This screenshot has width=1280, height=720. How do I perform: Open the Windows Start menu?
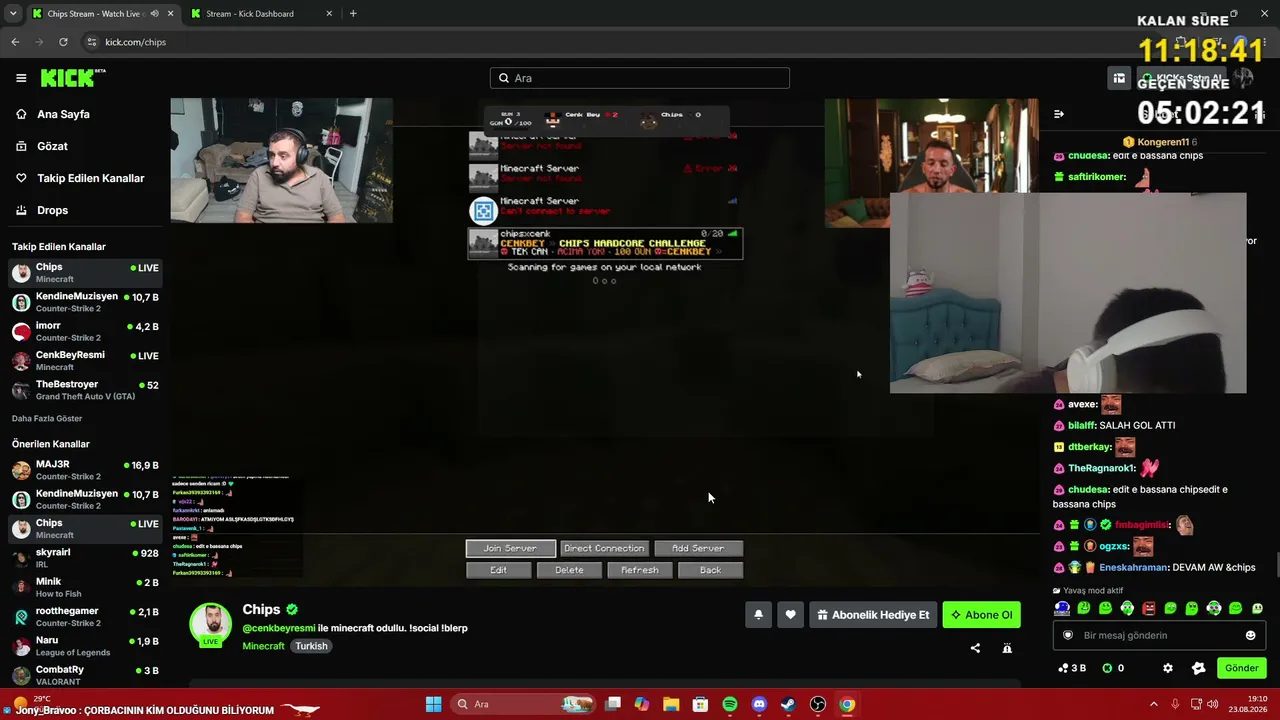click(433, 704)
